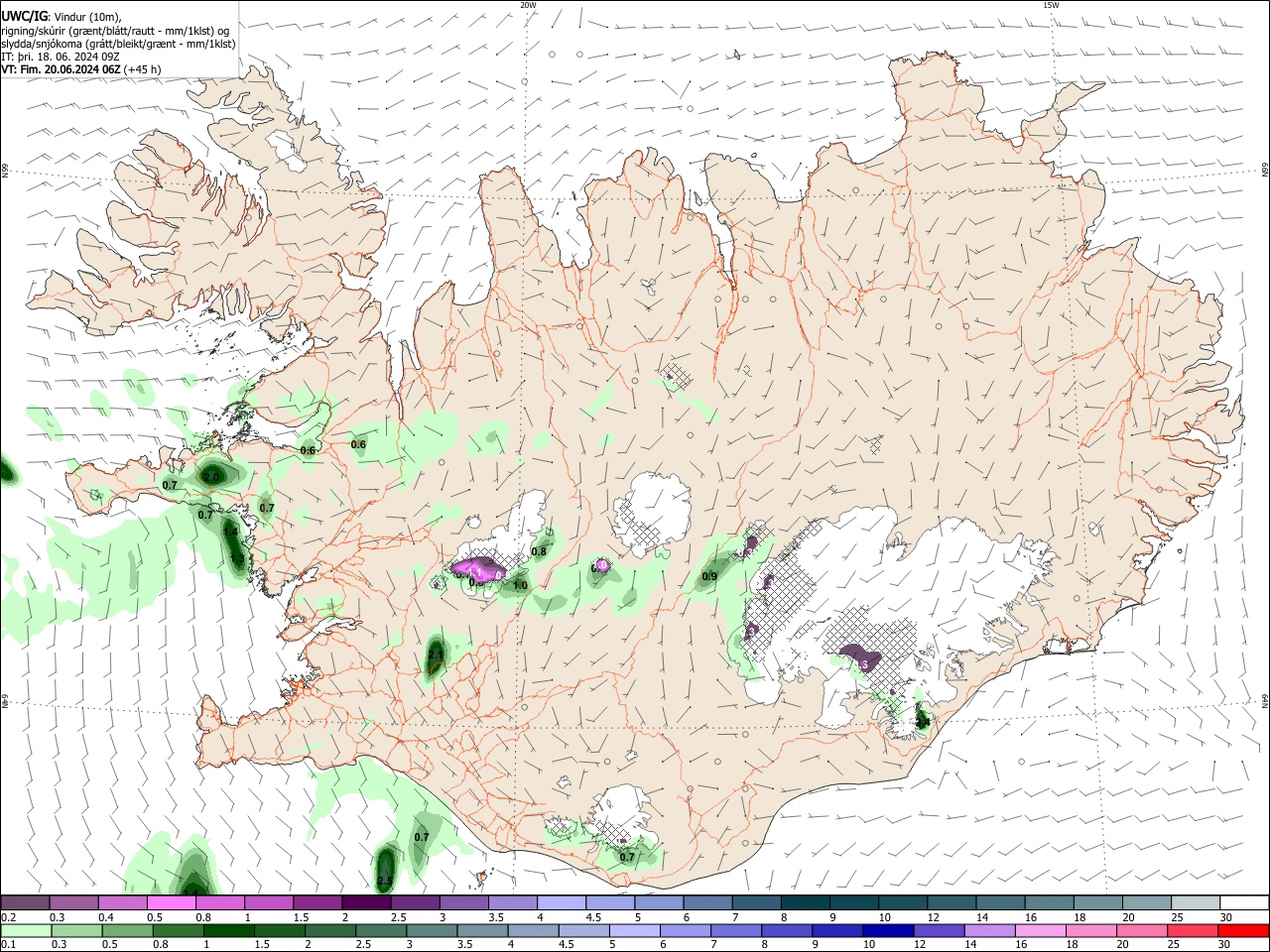Click the 'slydda/snjókoma' legend description line
This screenshot has height=952, width=1270.
point(118,44)
